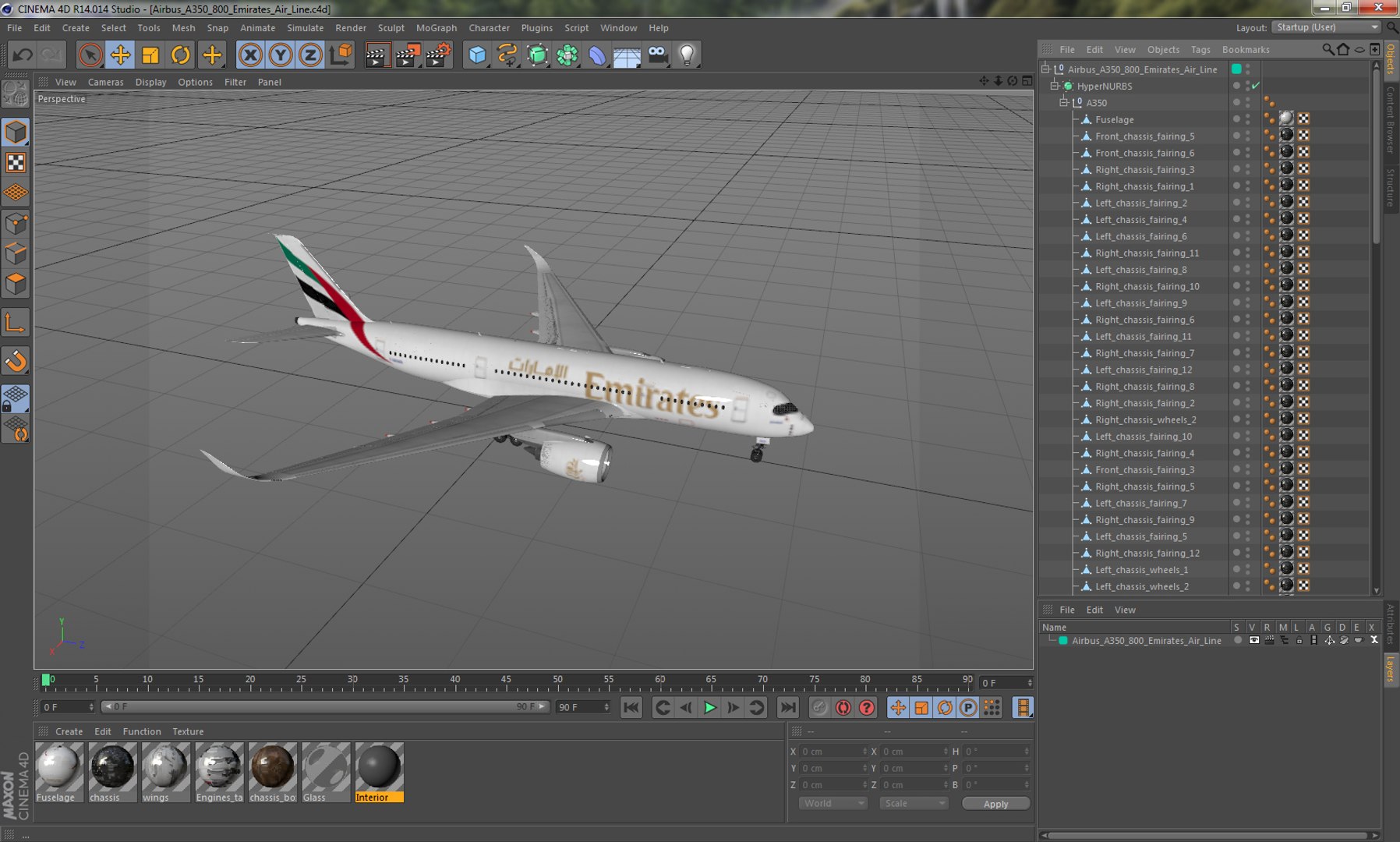
Task: Open the MoGraph menu
Action: [437, 27]
